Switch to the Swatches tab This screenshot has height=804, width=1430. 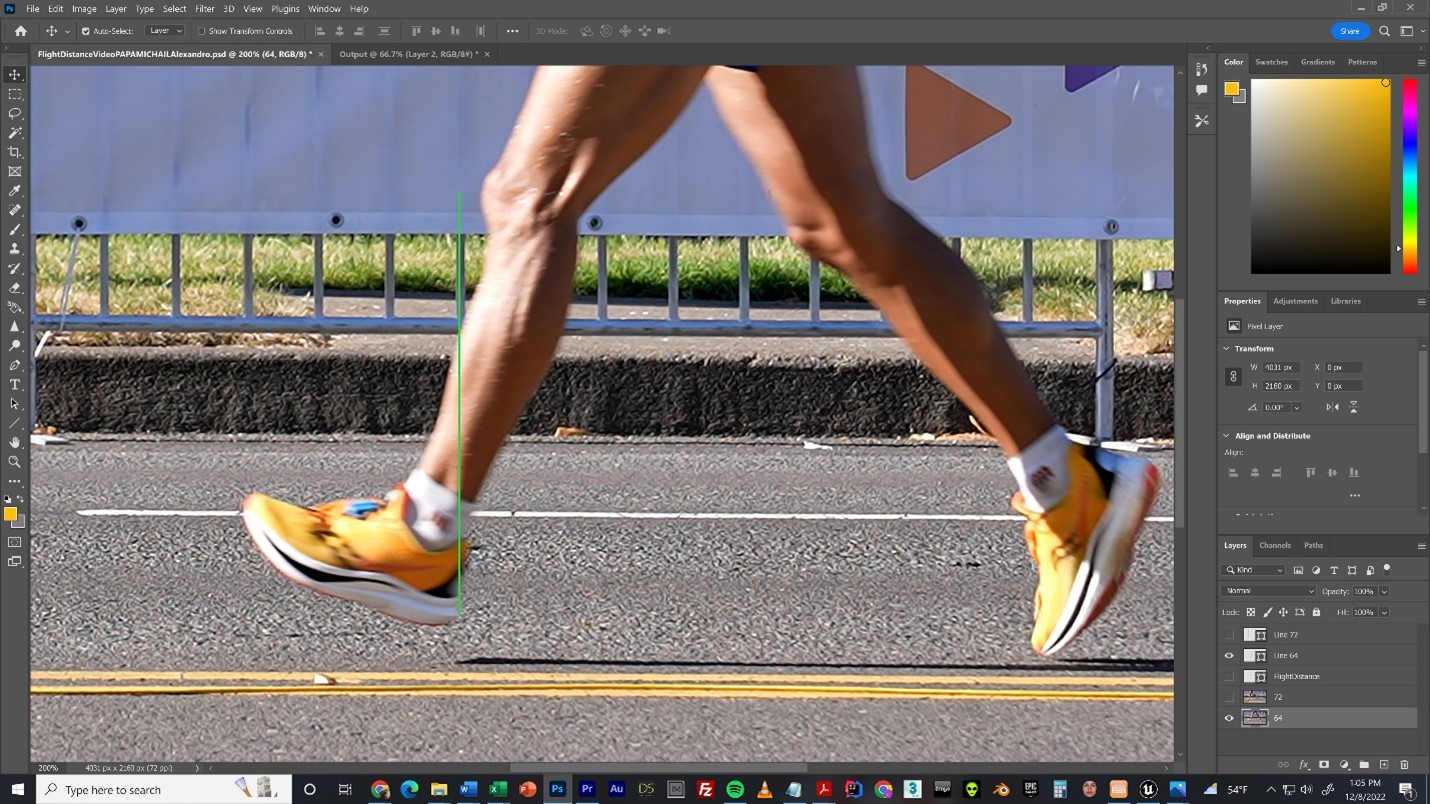[1272, 62]
